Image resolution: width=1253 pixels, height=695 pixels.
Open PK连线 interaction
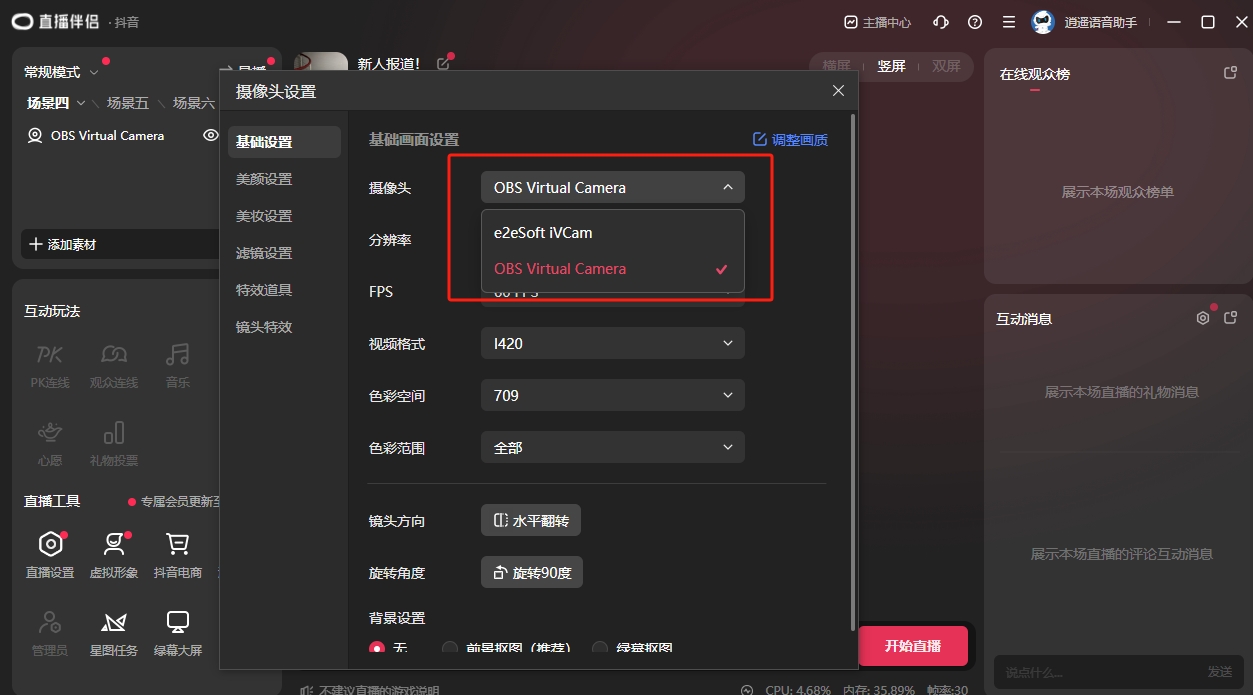coord(50,365)
